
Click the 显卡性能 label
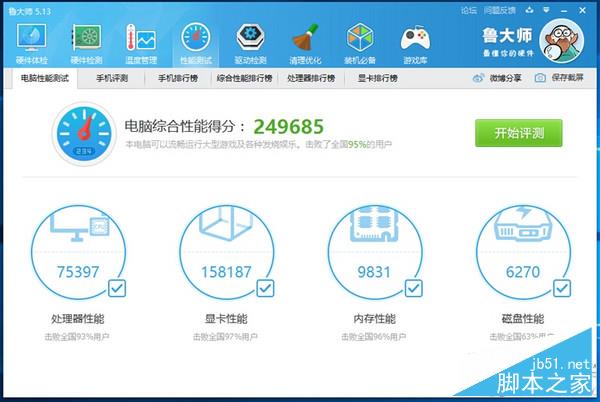[227, 319]
